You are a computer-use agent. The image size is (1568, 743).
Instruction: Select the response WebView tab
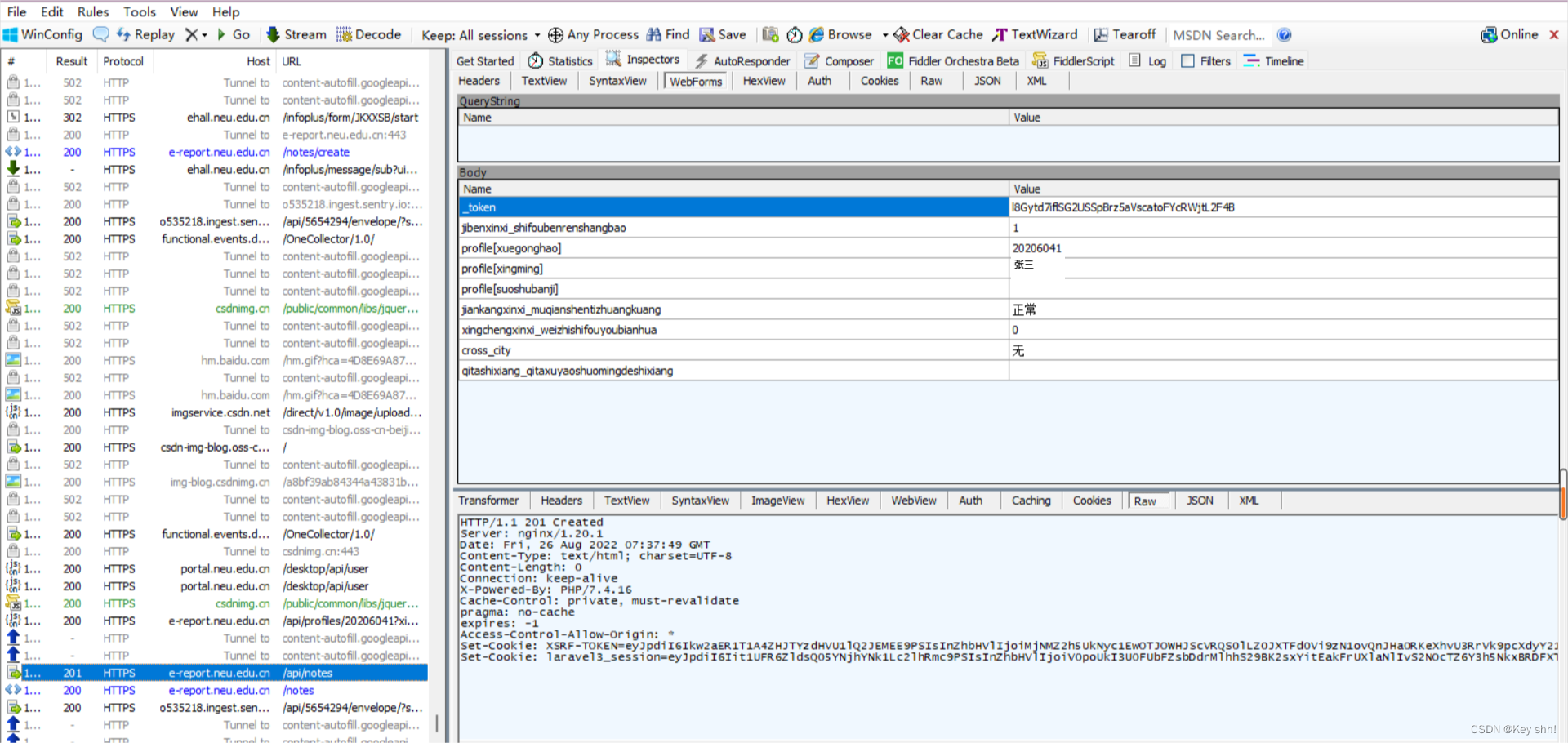[914, 501]
